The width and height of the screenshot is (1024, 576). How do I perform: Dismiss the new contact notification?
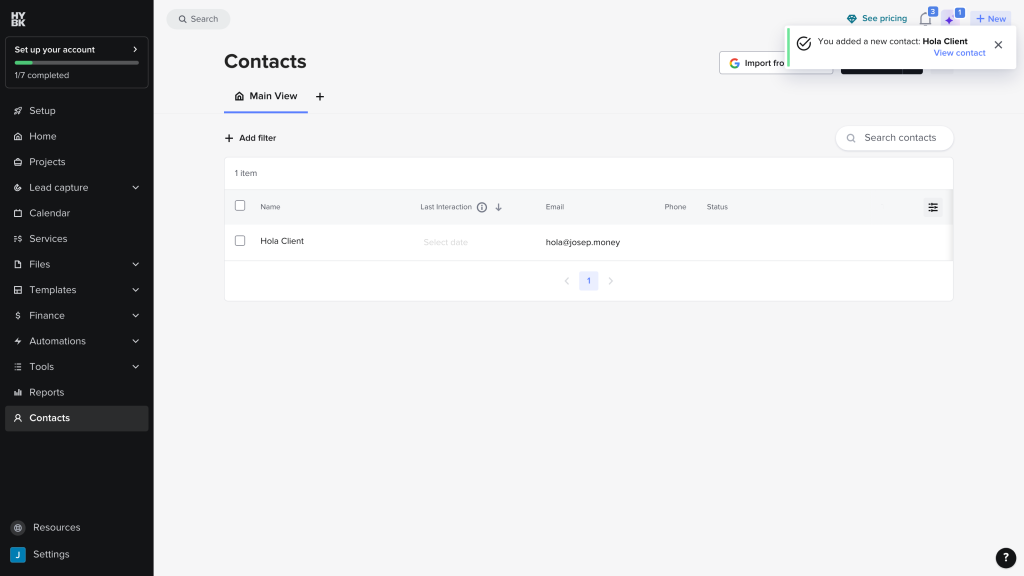[998, 45]
